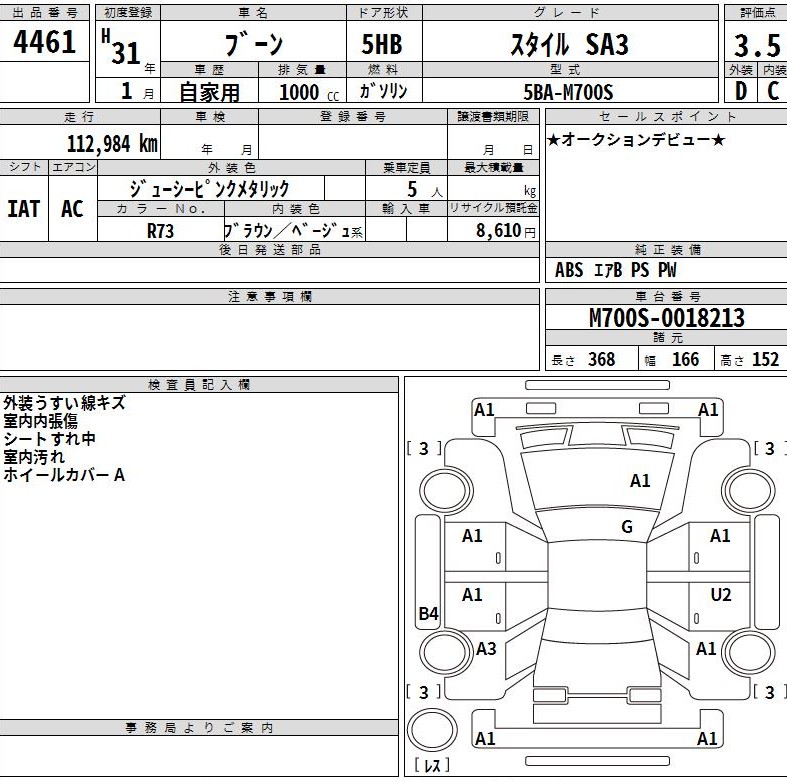Select lot number 4461
787x781 pixels.
[44, 42]
